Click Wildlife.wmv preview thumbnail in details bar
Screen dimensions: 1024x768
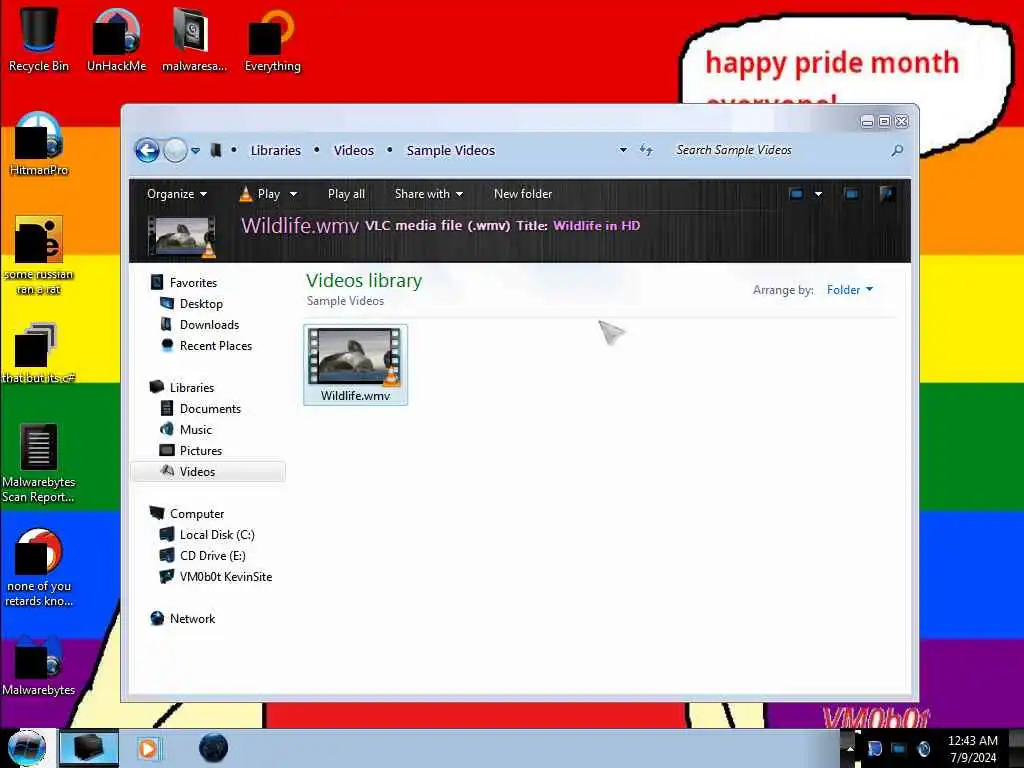(x=182, y=236)
